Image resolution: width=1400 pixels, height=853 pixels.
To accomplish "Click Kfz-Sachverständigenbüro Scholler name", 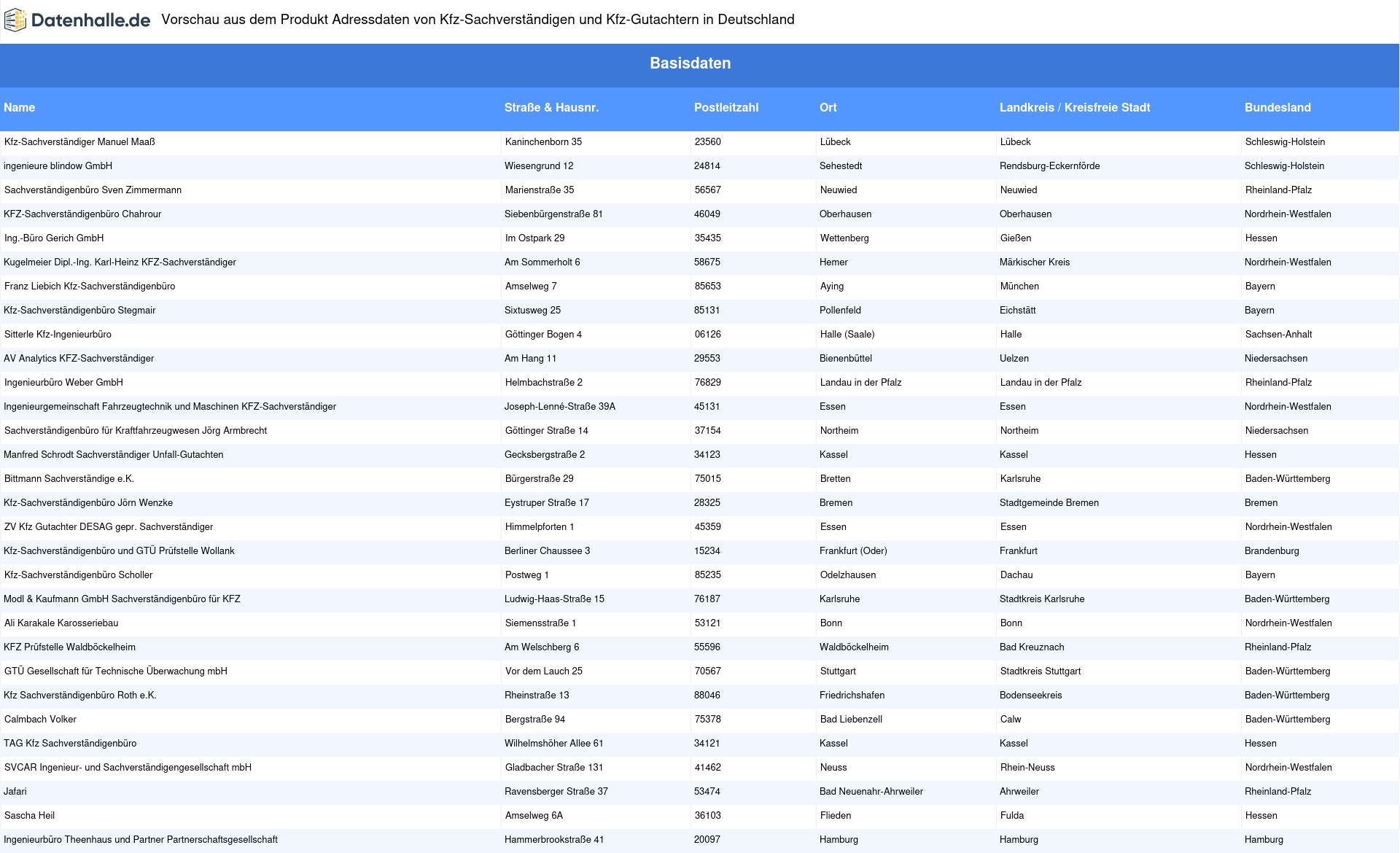I will (79, 575).
